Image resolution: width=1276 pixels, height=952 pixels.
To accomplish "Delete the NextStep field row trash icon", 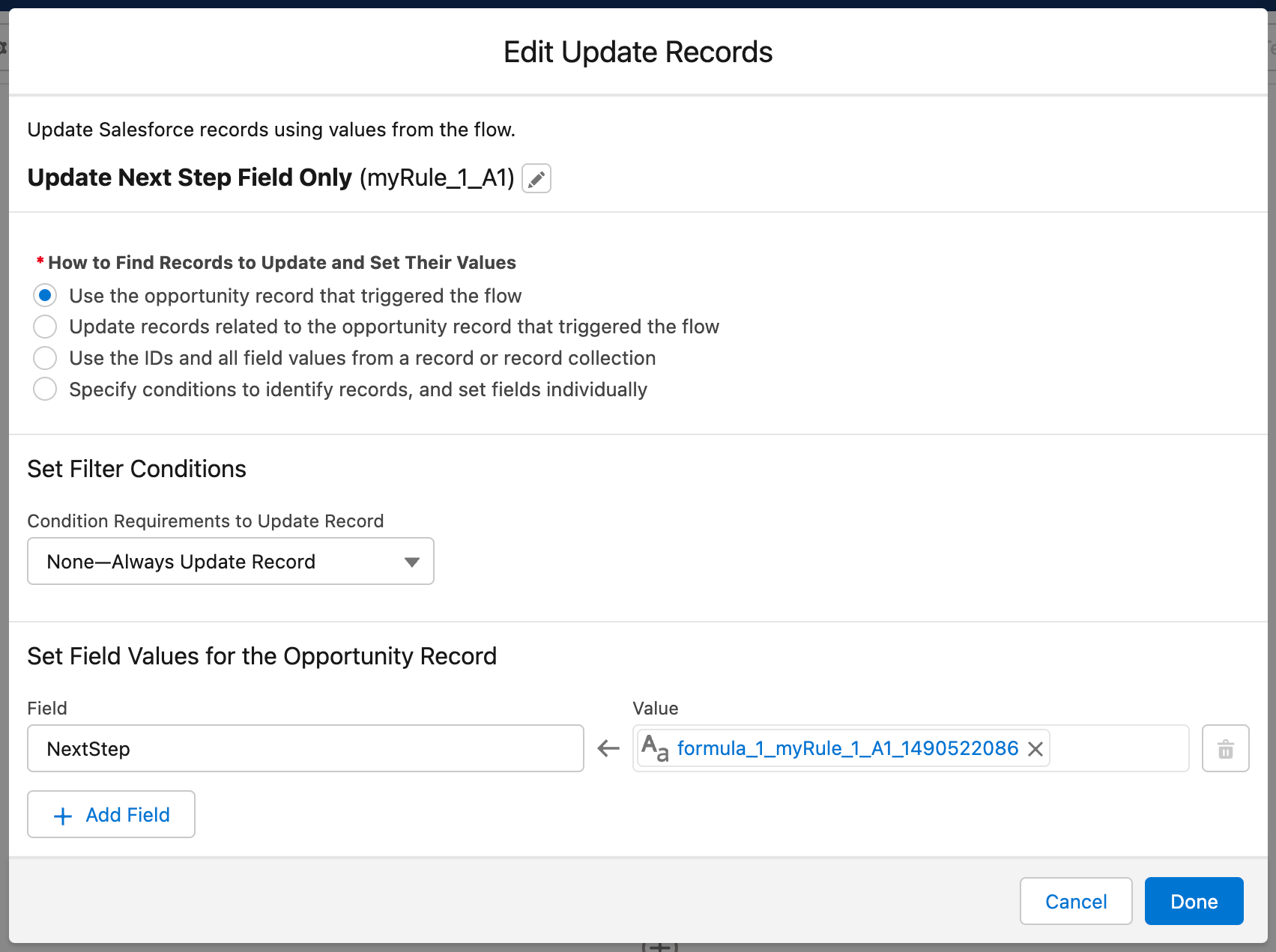I will click(x=1225, y=748).
